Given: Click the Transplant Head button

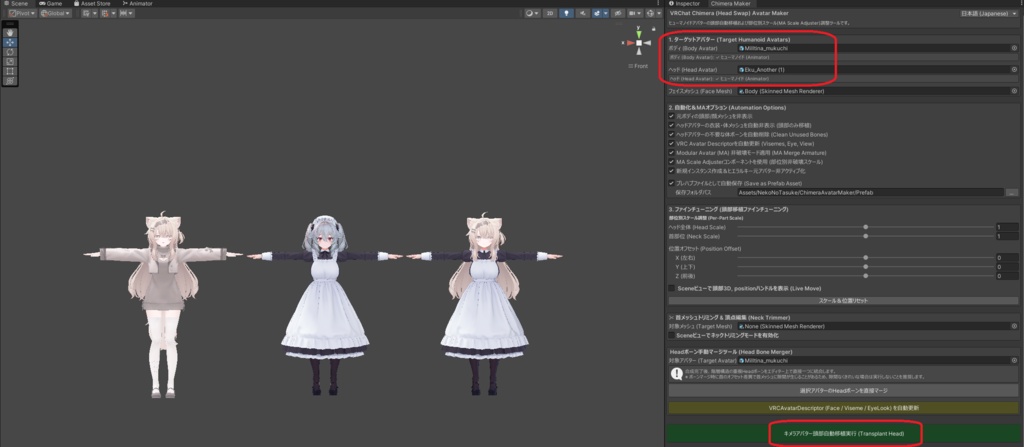Looking at the screenshot, I should [843, 433].
